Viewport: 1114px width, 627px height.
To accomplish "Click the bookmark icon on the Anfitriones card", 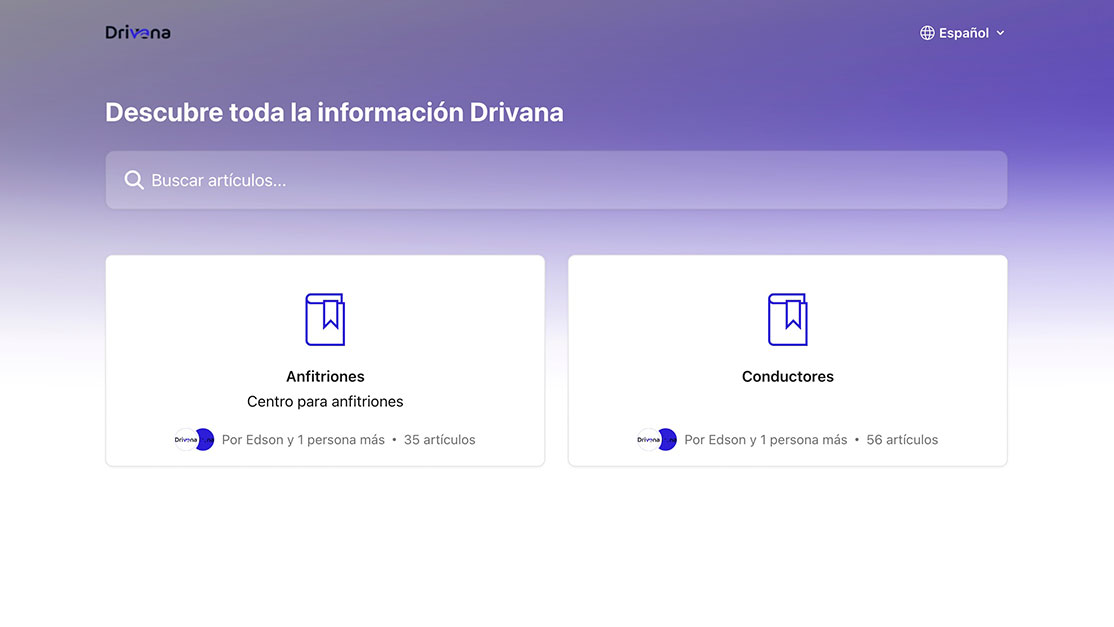I will click(325, 319).
